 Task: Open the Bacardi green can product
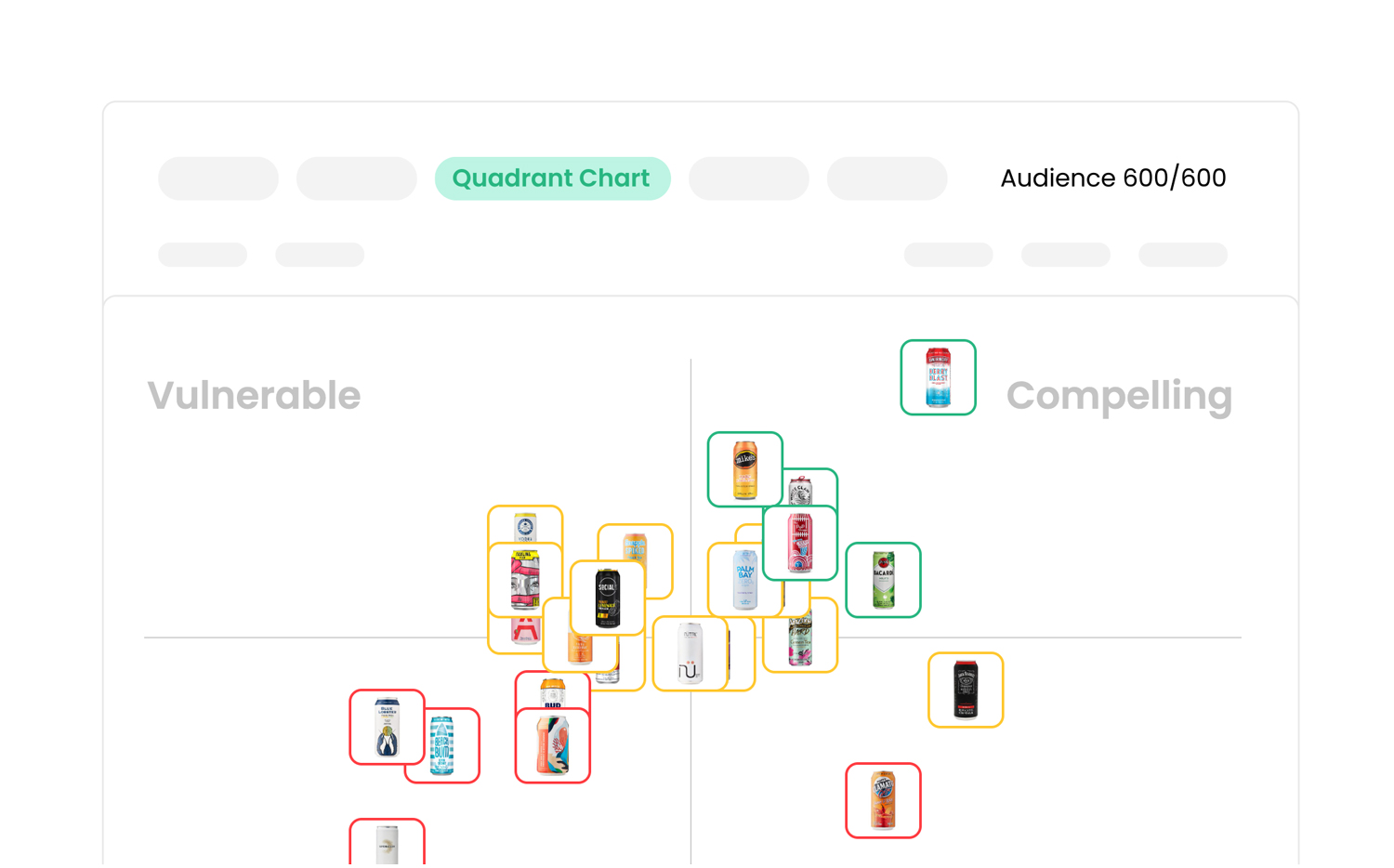[x=883, y=580]
